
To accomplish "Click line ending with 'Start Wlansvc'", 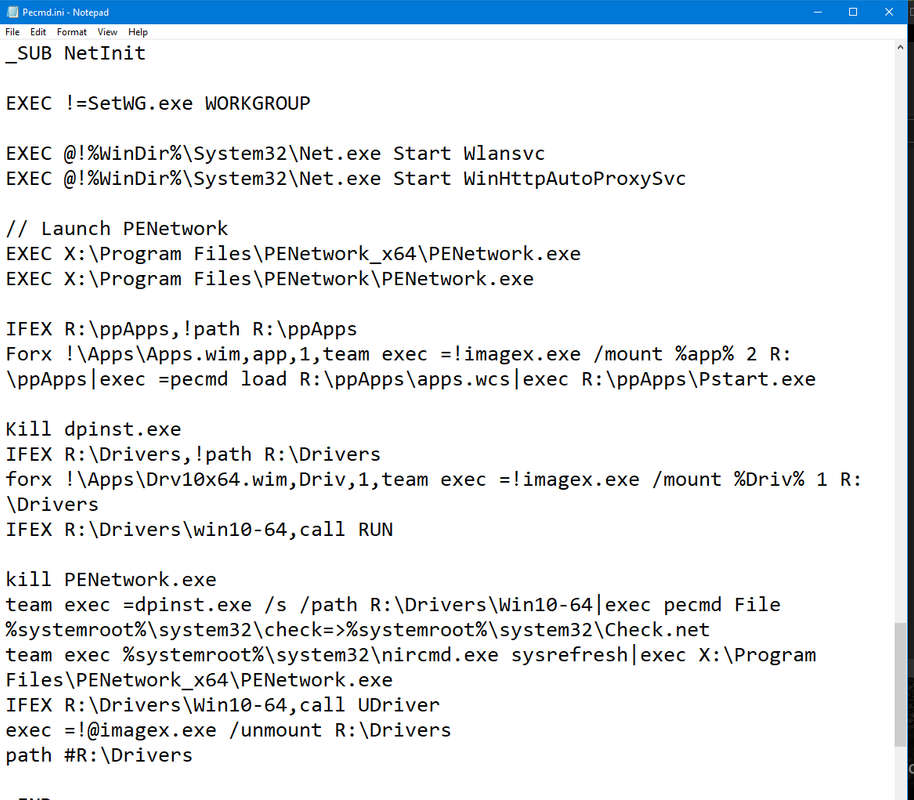I will coord(275,154).
